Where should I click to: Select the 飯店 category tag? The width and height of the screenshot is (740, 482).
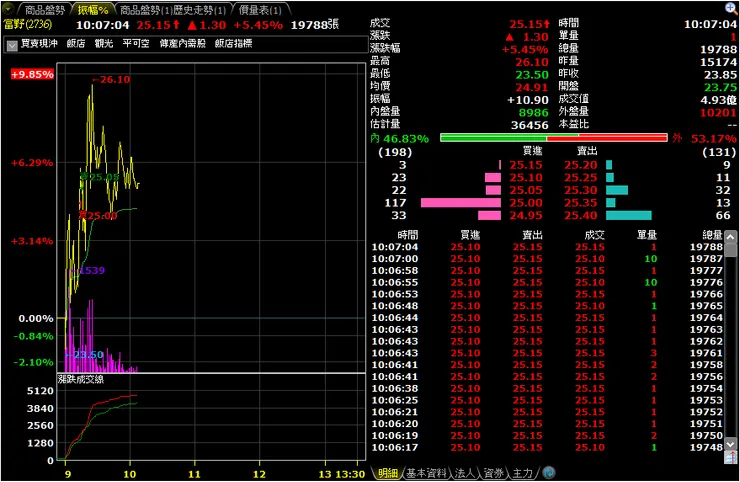coord(76,43)
